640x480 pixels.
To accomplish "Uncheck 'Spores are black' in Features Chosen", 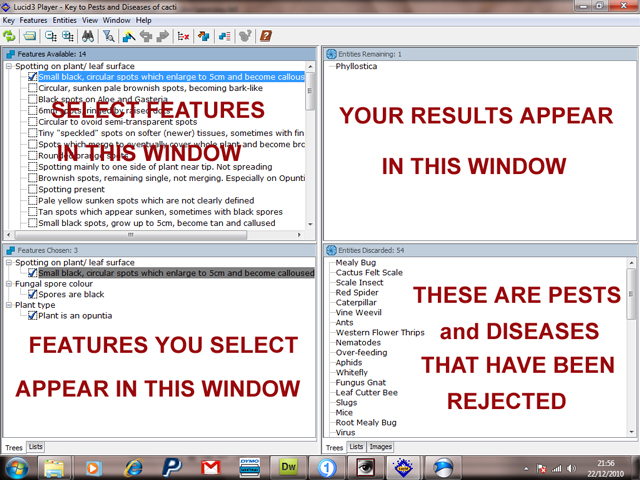I will pyautogui.click(x=33, y=295).
